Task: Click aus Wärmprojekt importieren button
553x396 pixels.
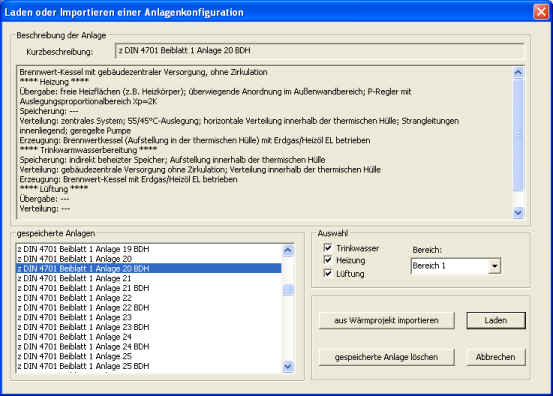Action: tap(387, 321)
